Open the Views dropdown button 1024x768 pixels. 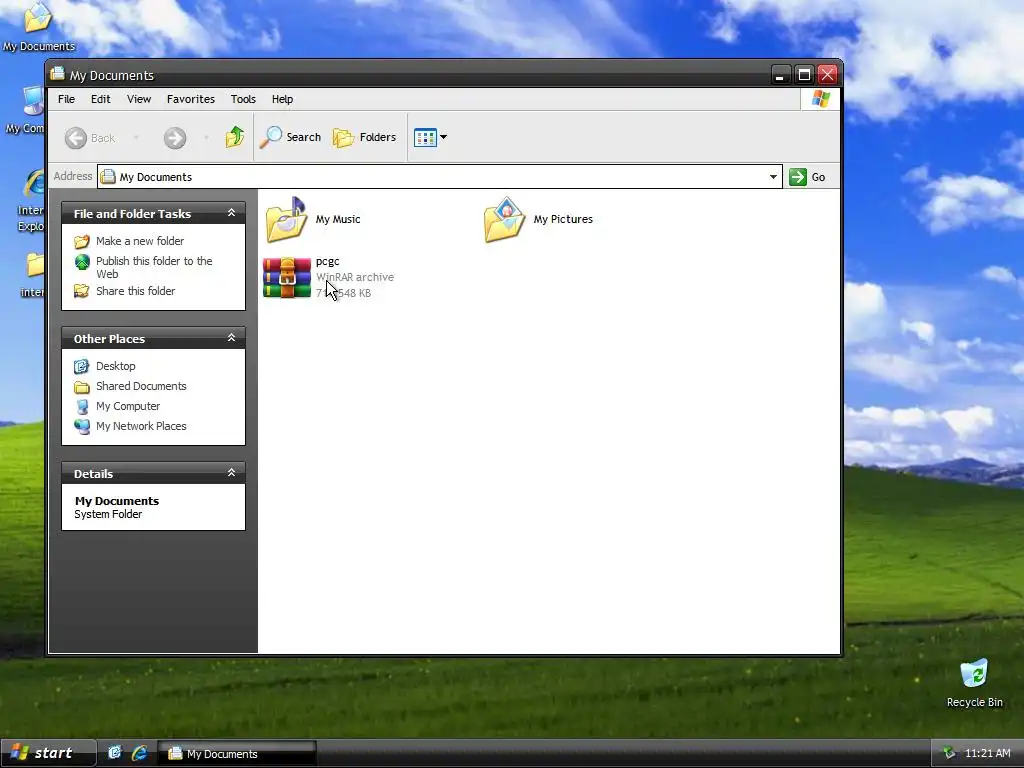pyautogui.click(x=430, y=137)
